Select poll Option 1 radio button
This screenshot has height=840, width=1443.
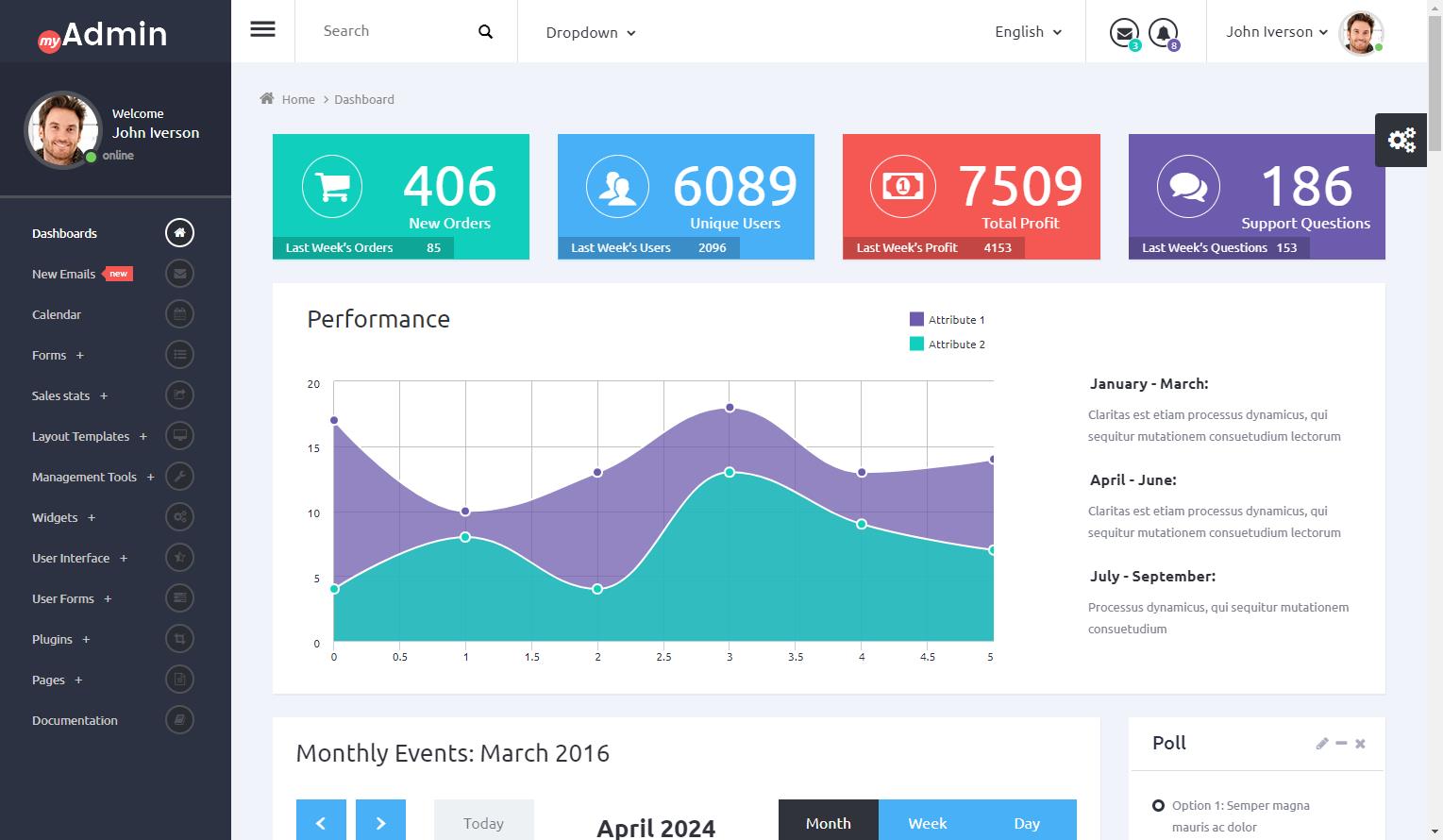pos(1158,805)
